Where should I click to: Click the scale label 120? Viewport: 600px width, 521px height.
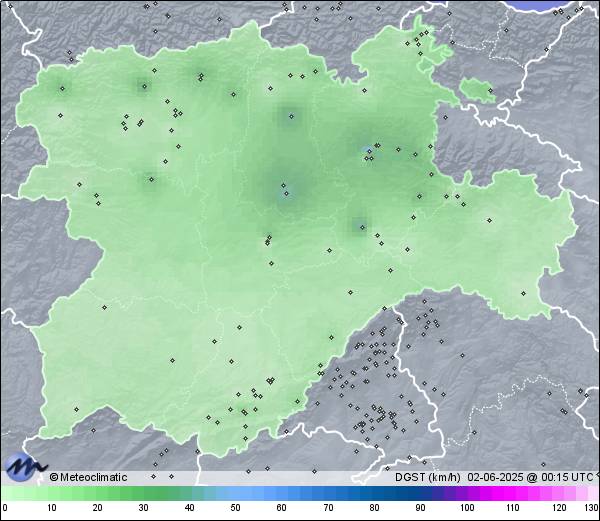point(559,508)
